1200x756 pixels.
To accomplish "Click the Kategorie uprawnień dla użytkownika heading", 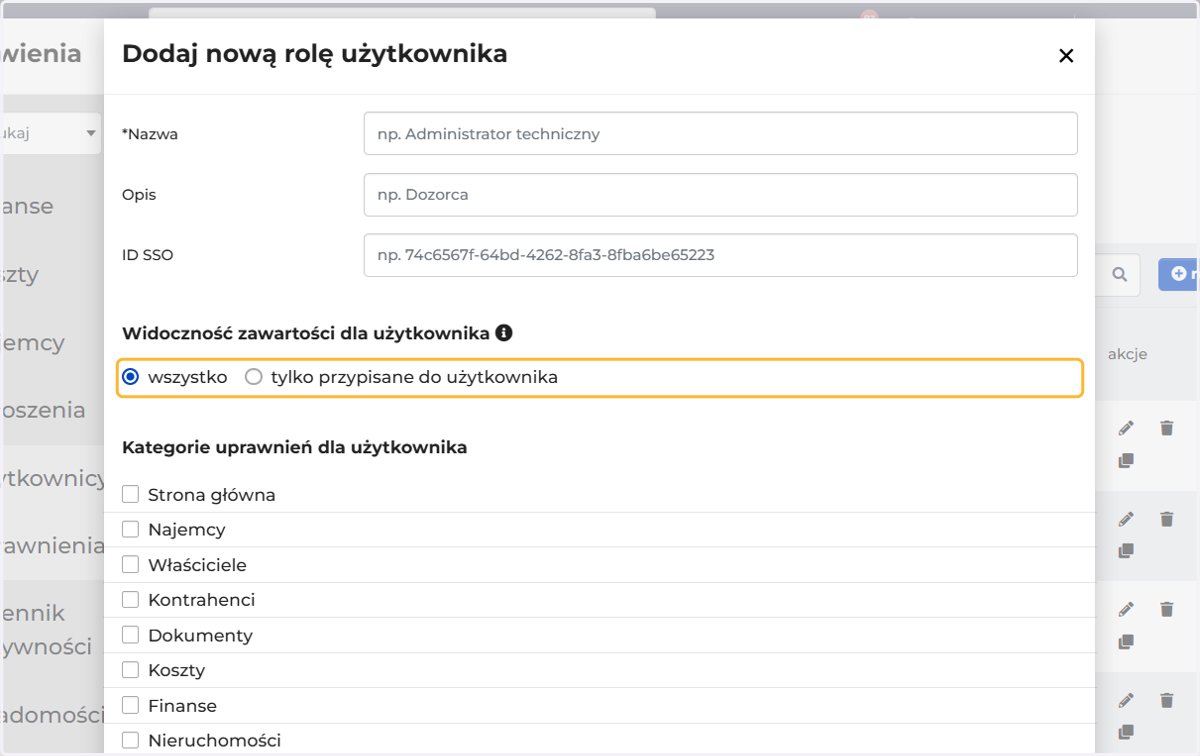I will click(x=295, y=447).
